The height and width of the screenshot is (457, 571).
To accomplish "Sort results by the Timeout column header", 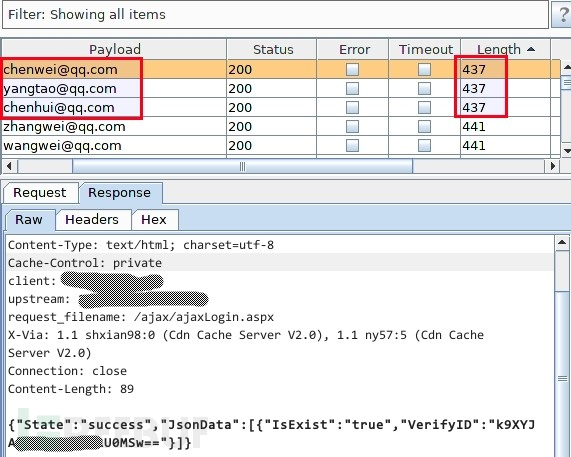I will [x=425, y=49].
